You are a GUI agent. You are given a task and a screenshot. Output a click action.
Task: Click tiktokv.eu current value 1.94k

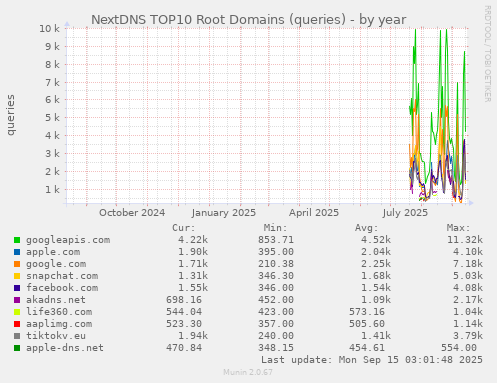193,336
